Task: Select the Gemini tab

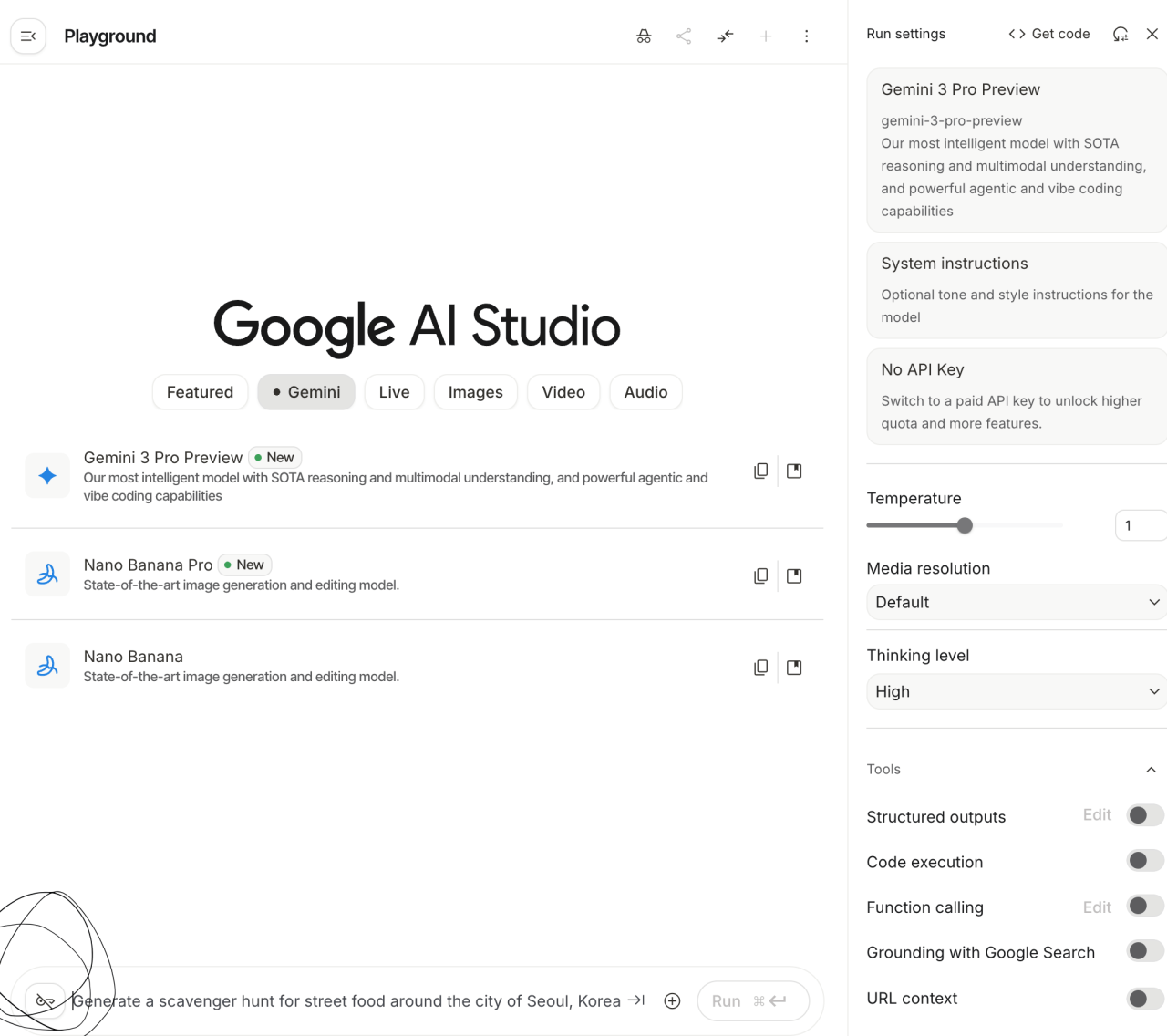Action: [306, 392]
